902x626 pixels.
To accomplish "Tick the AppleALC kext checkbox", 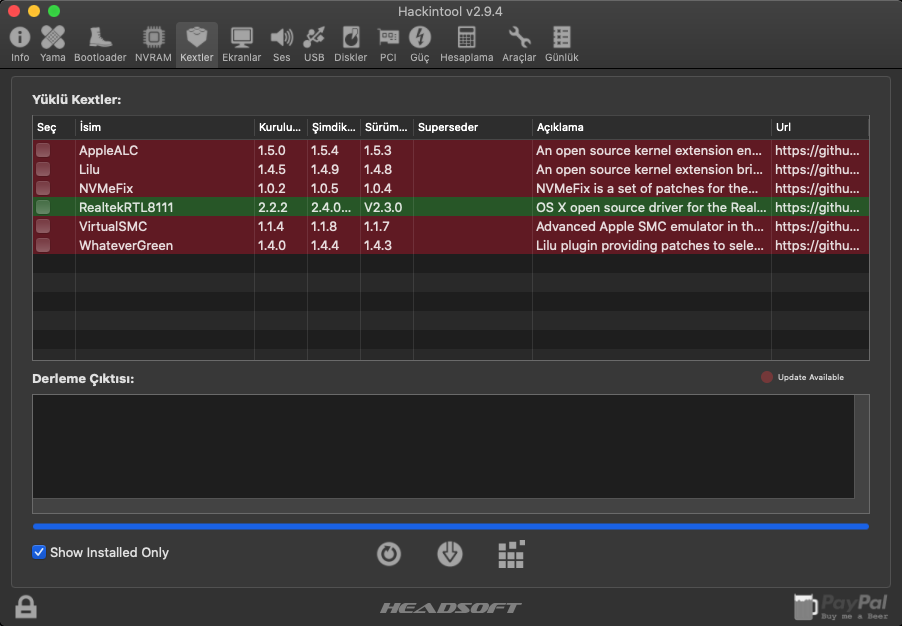I will [43, 150].
